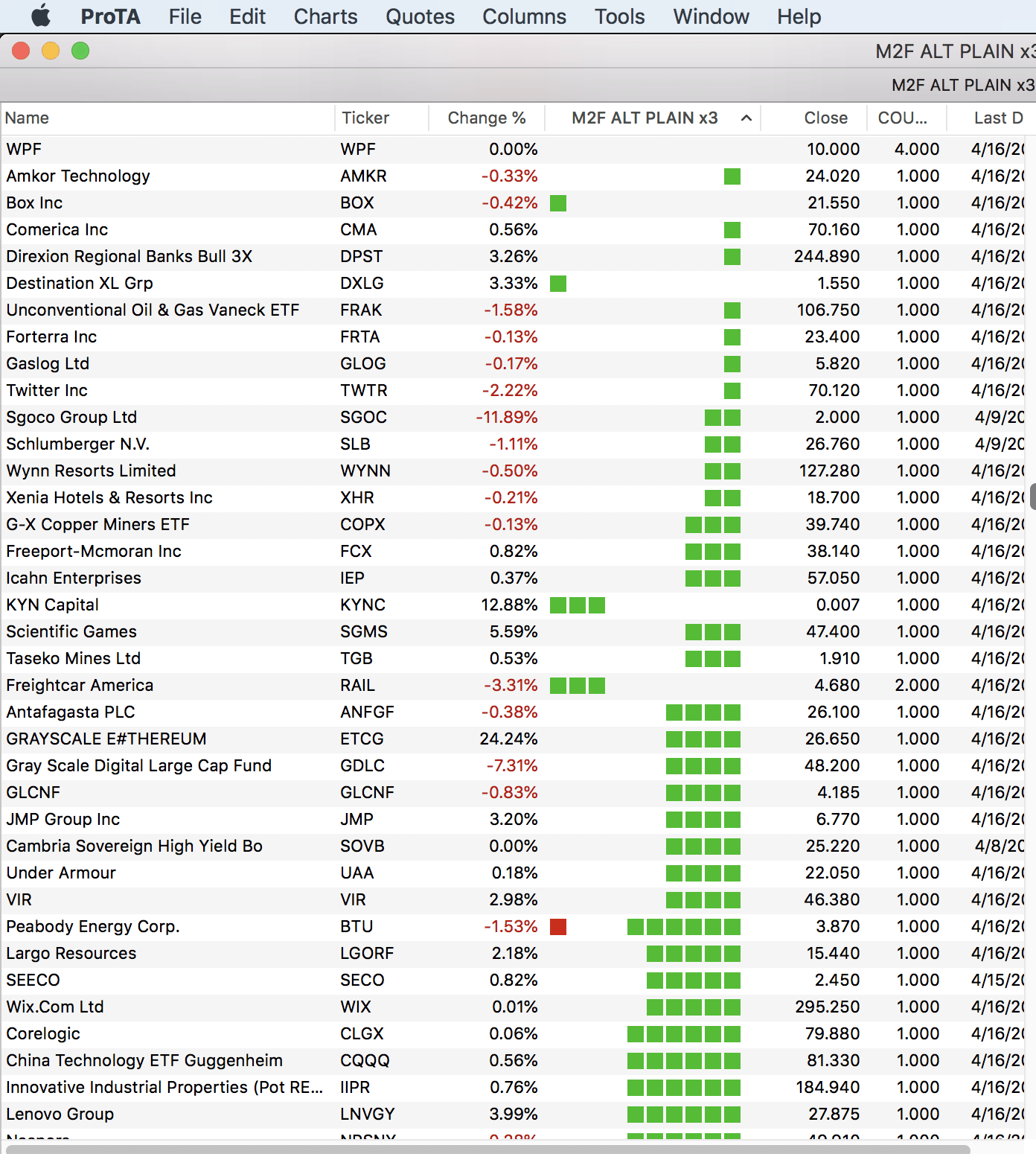
Task: Click the SEECO ticker cell SECO
Action: (362, 981)
